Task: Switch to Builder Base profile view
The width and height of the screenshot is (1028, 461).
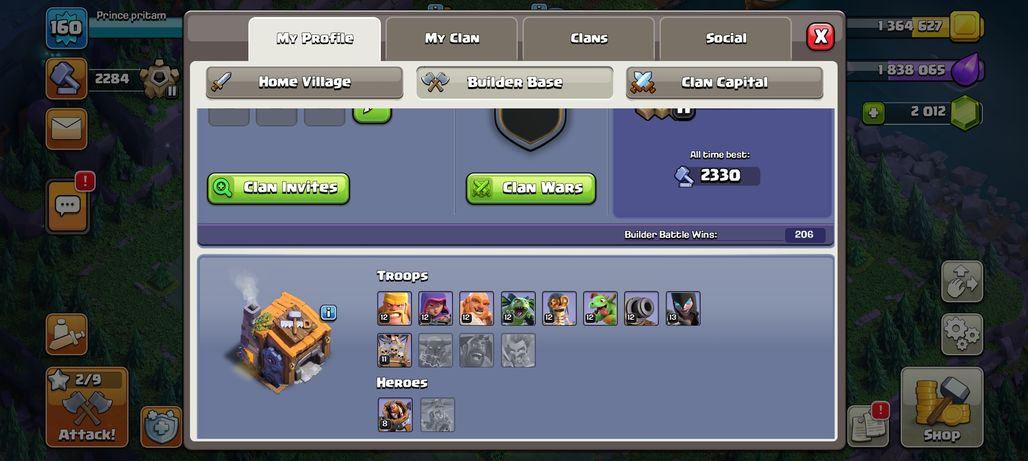Action: click(515, 83)
